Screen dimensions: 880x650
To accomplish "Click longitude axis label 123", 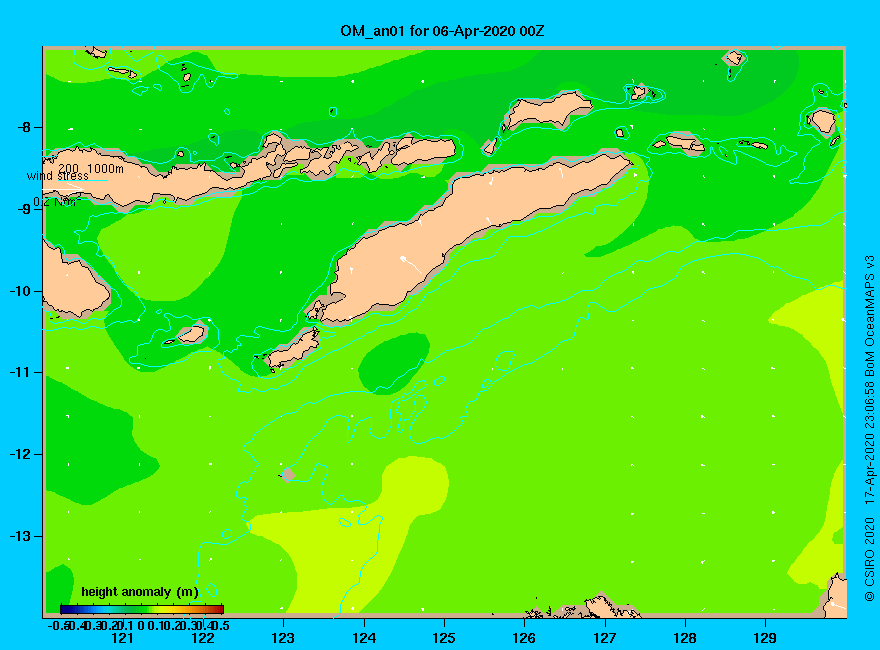I will (283, 638).
